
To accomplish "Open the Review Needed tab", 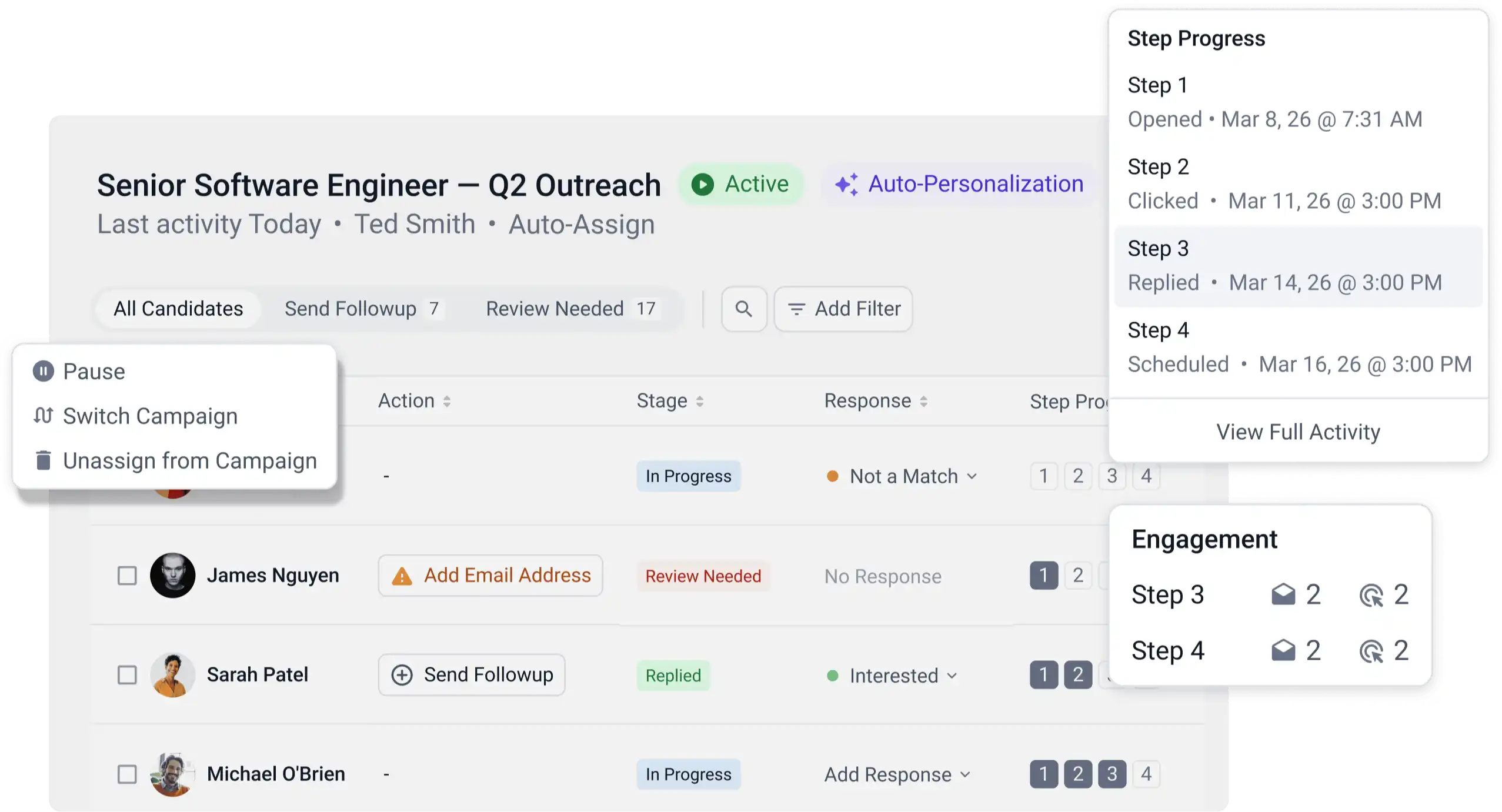I will [572, 309].
